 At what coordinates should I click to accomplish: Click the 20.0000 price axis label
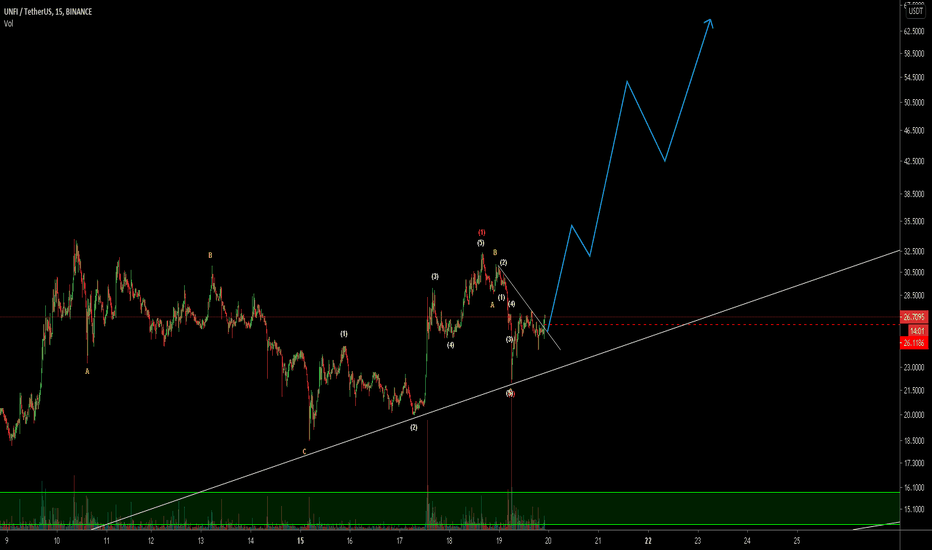tap(914, 415)
